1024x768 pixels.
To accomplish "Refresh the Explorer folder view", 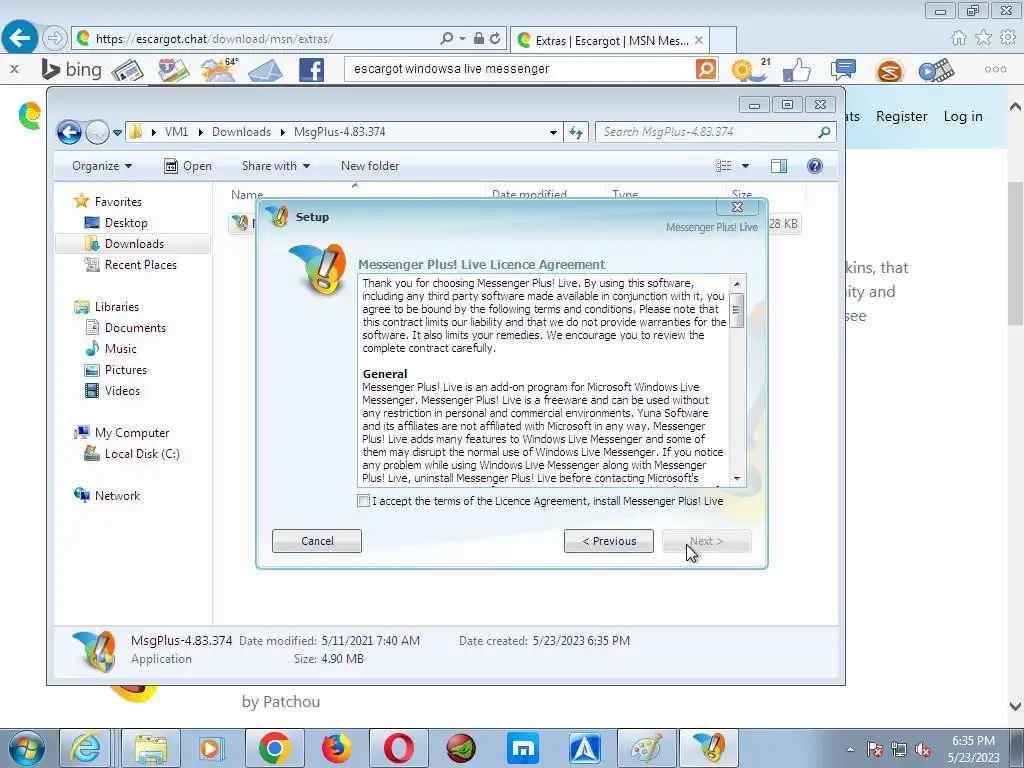I will (x=575, y=133).
